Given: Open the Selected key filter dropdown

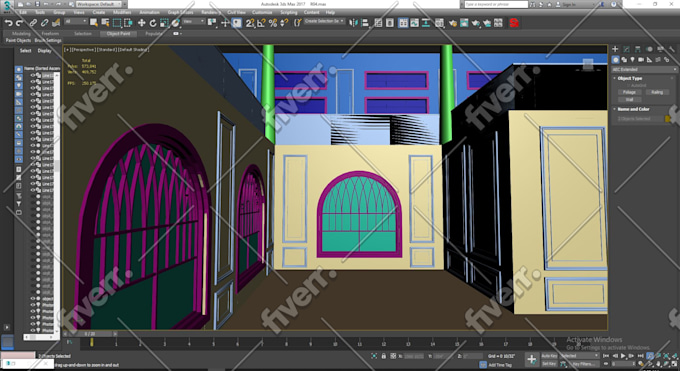Looking at the screenshot, I should (x=579, y=356).
